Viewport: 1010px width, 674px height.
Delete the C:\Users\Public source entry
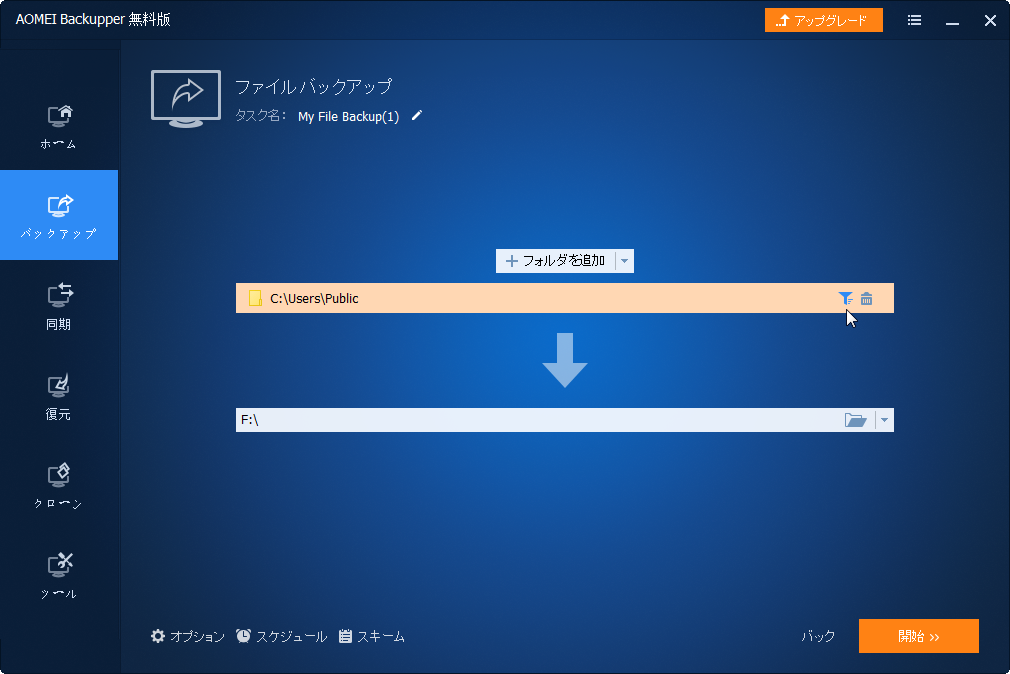867,298
